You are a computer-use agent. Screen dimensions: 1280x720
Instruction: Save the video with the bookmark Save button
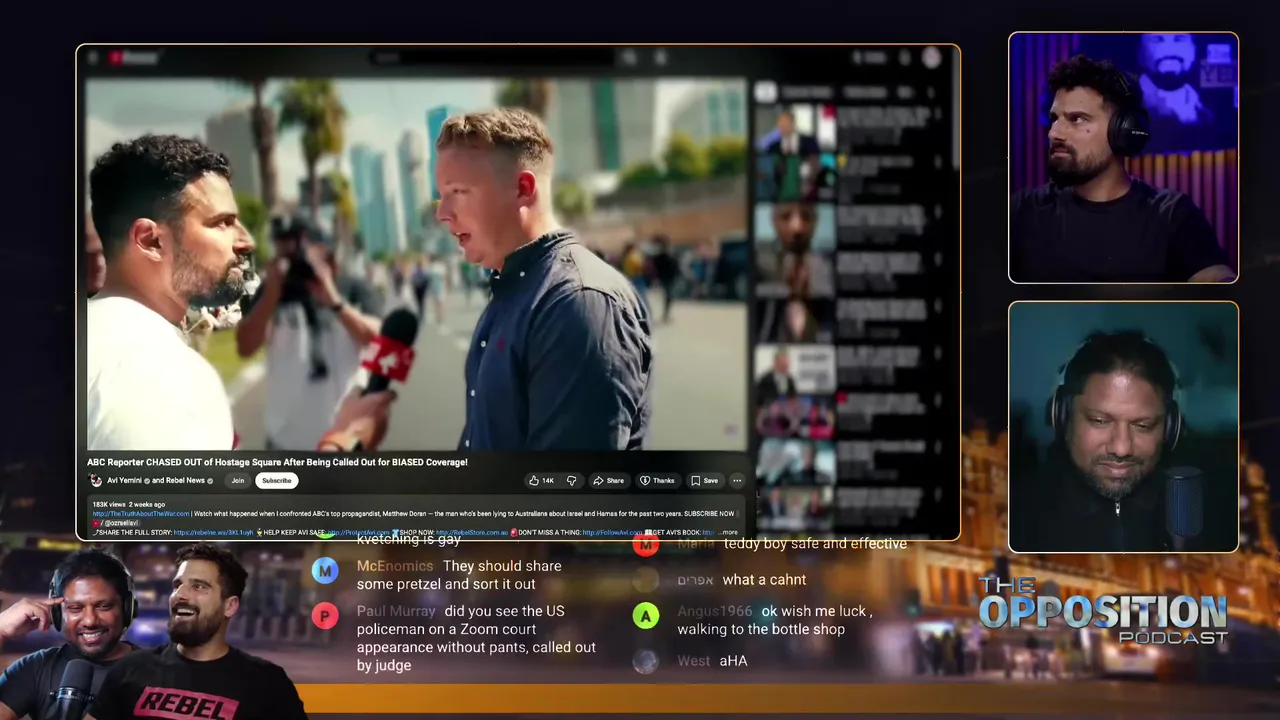point(704,481)
